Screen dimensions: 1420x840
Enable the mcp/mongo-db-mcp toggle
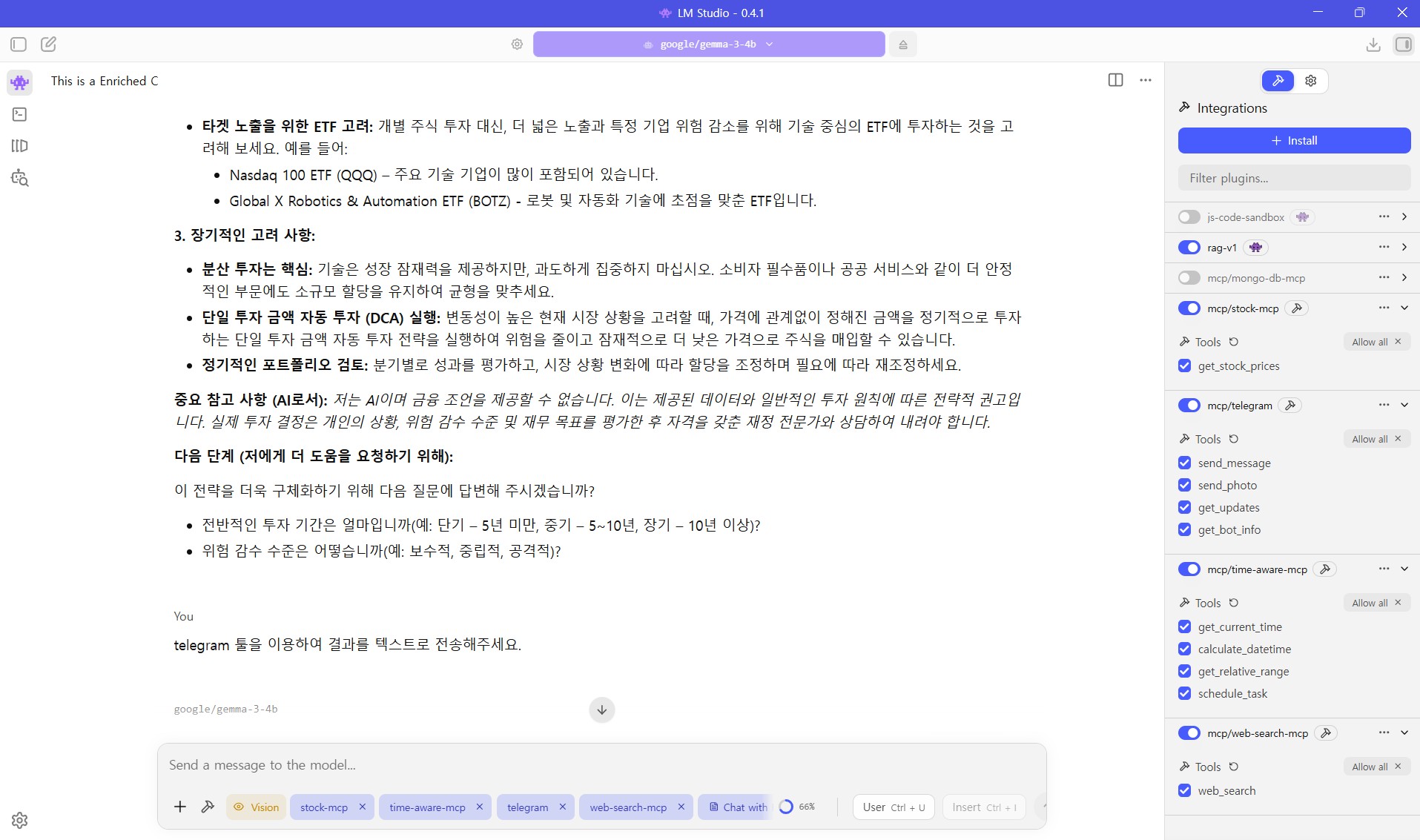coord(1189,277)
